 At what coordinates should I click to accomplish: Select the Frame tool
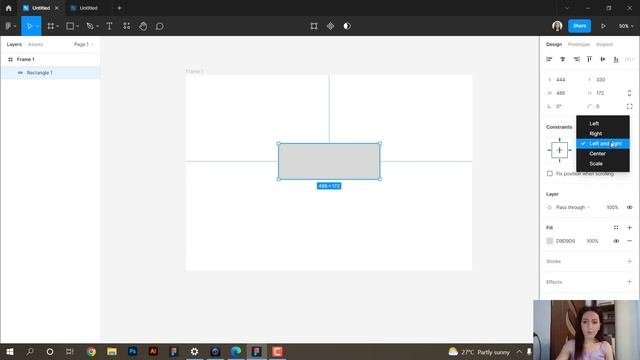click(x=51, y=26)
